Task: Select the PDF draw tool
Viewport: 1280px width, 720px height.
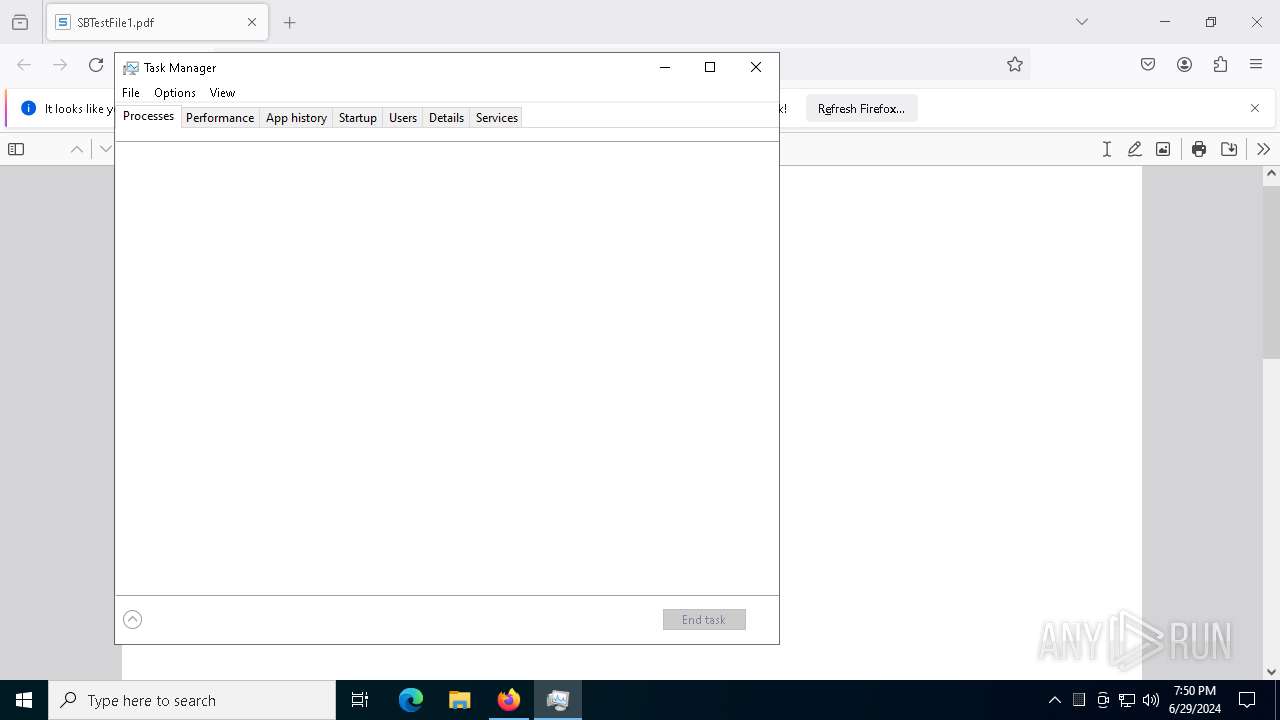Action: 1135,149
